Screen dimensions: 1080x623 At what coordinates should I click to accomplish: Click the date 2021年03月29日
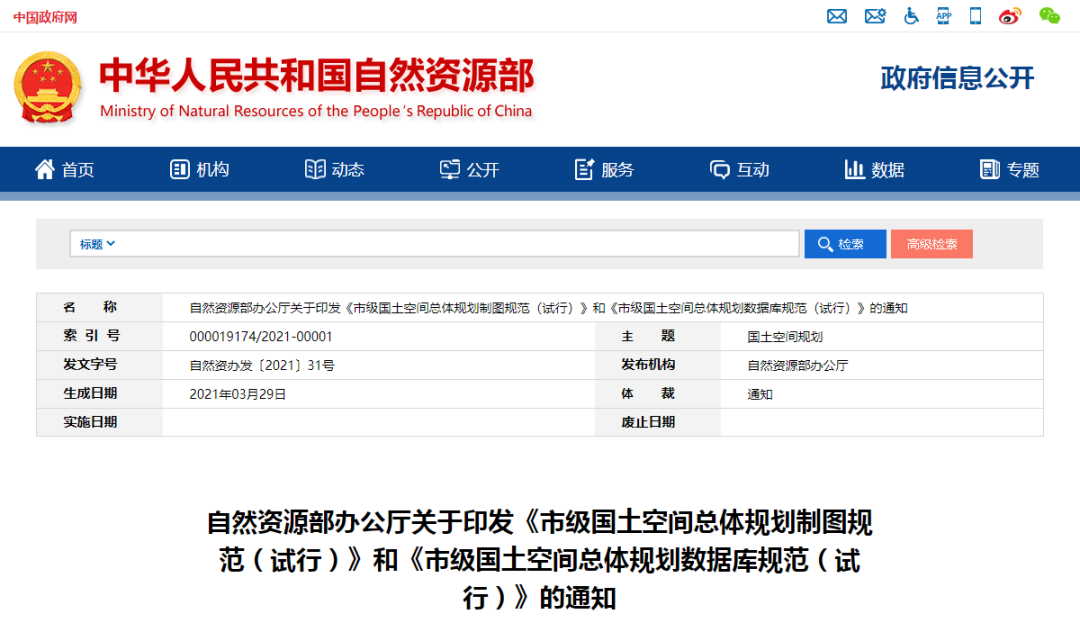(x=238, y=394)
